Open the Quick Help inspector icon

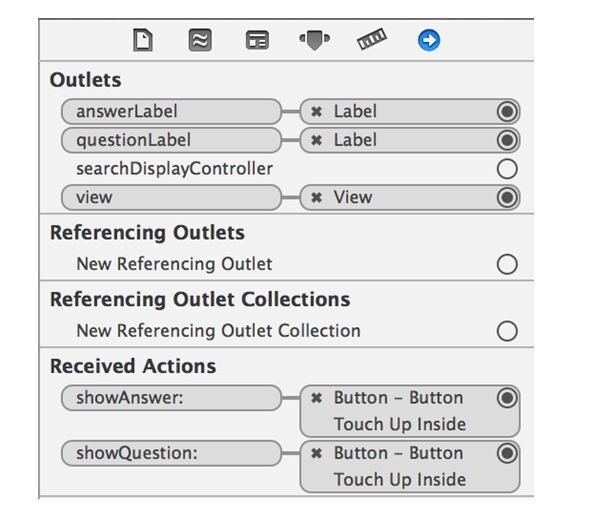[x=200, y=40]
